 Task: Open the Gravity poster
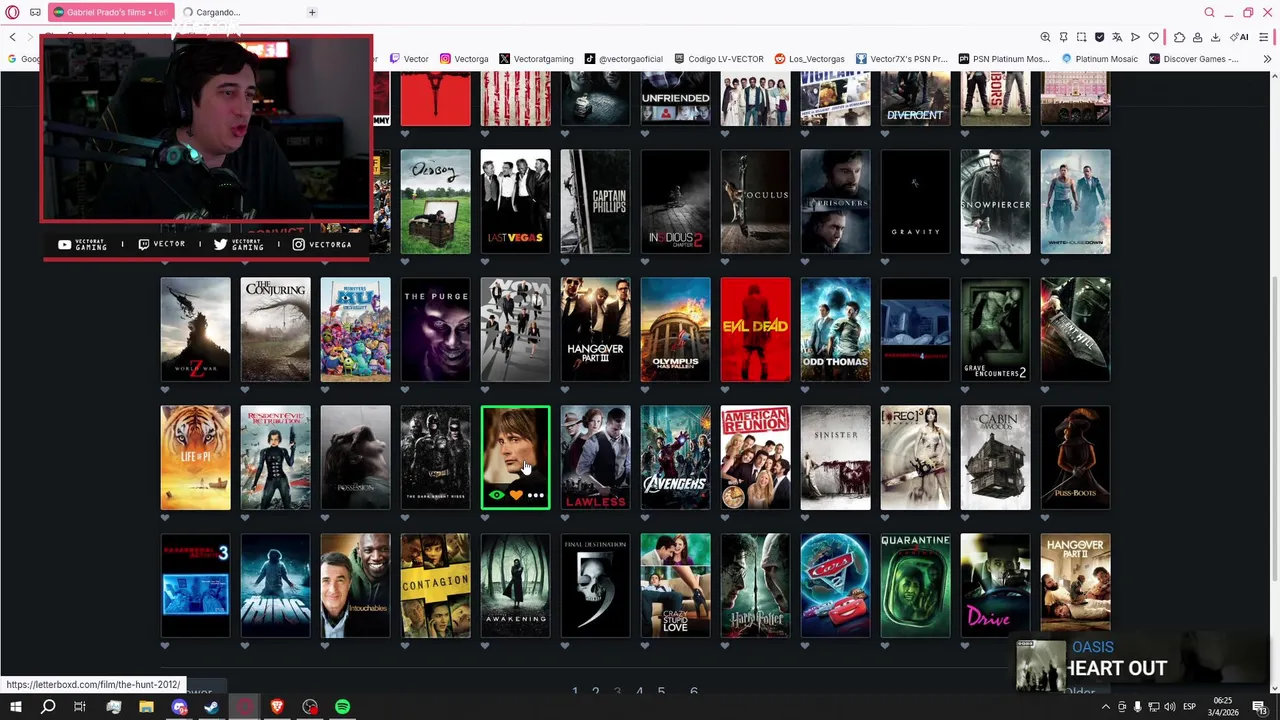coord(915,202)
